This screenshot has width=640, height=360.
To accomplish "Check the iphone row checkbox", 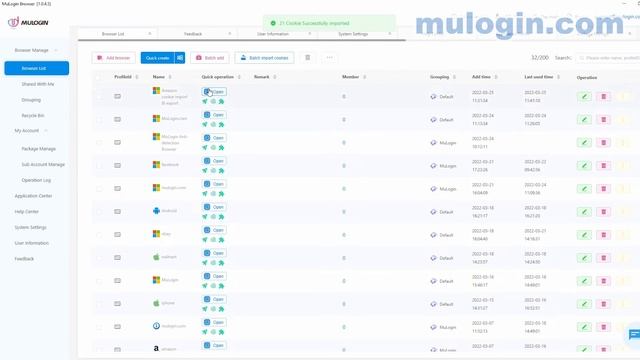I will 99,304.
